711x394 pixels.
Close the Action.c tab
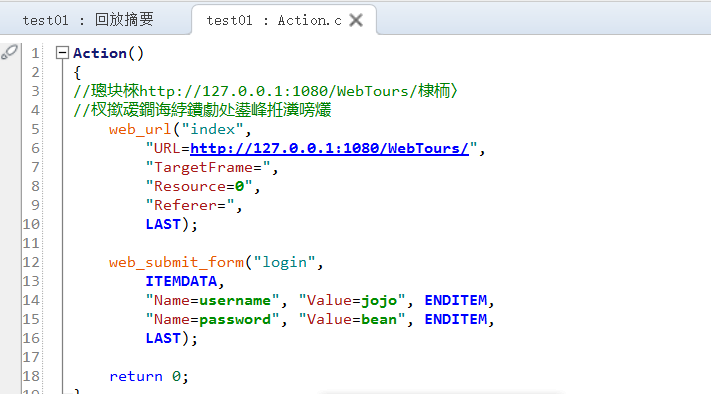pos(356,20)
